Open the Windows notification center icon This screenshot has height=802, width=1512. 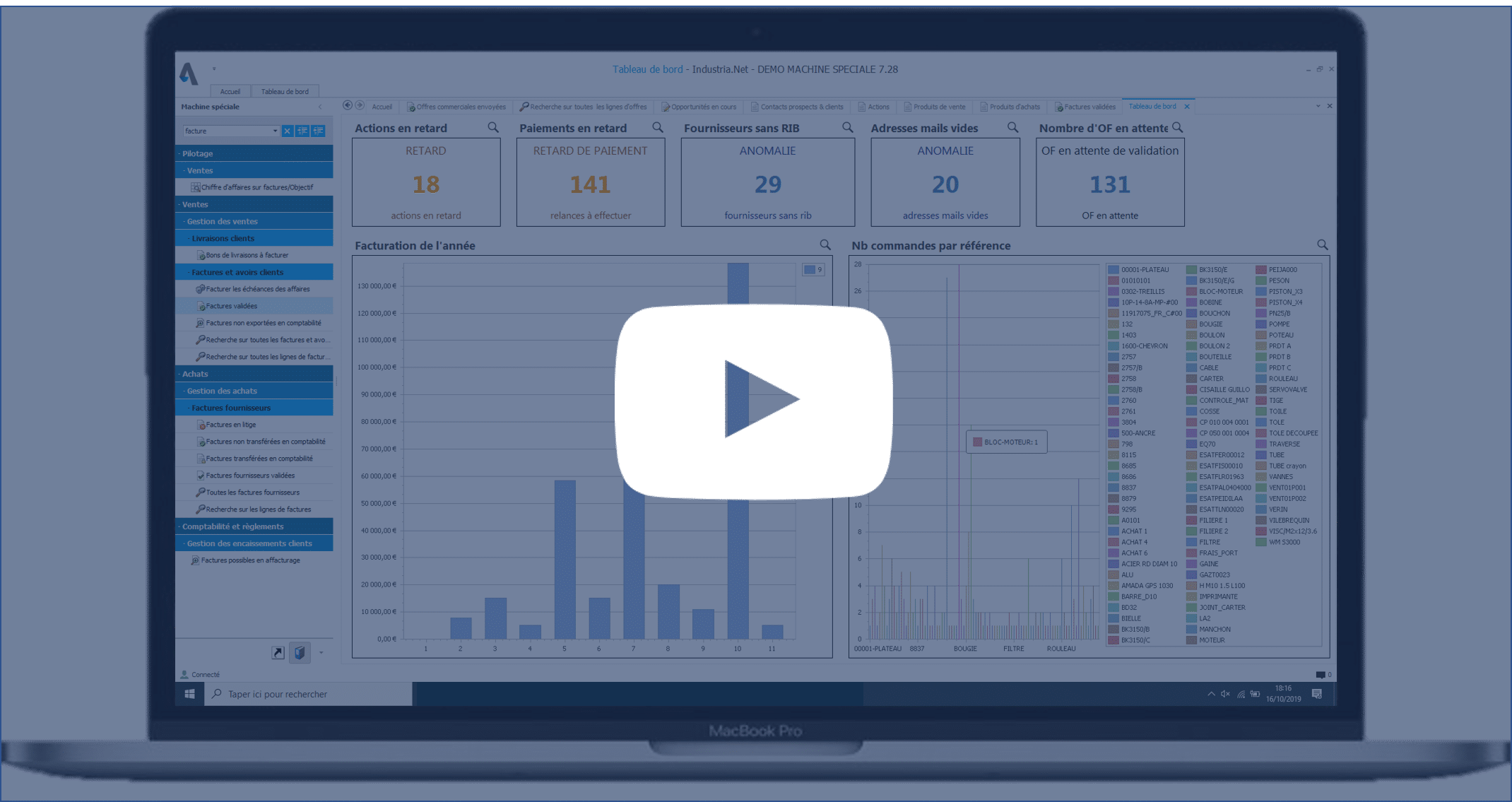1317,694
